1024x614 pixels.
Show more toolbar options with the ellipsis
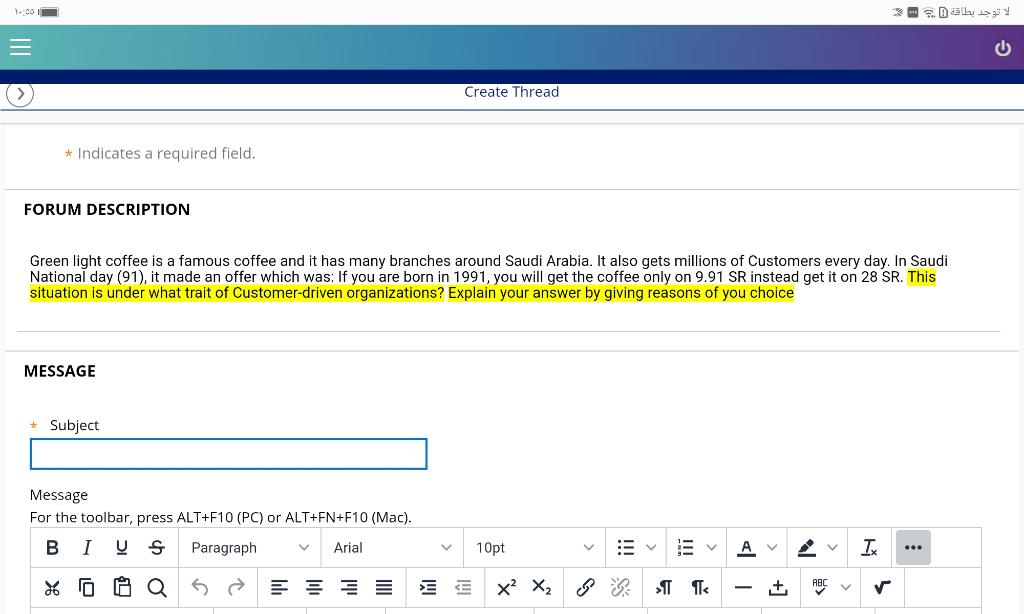click(912, 547)
